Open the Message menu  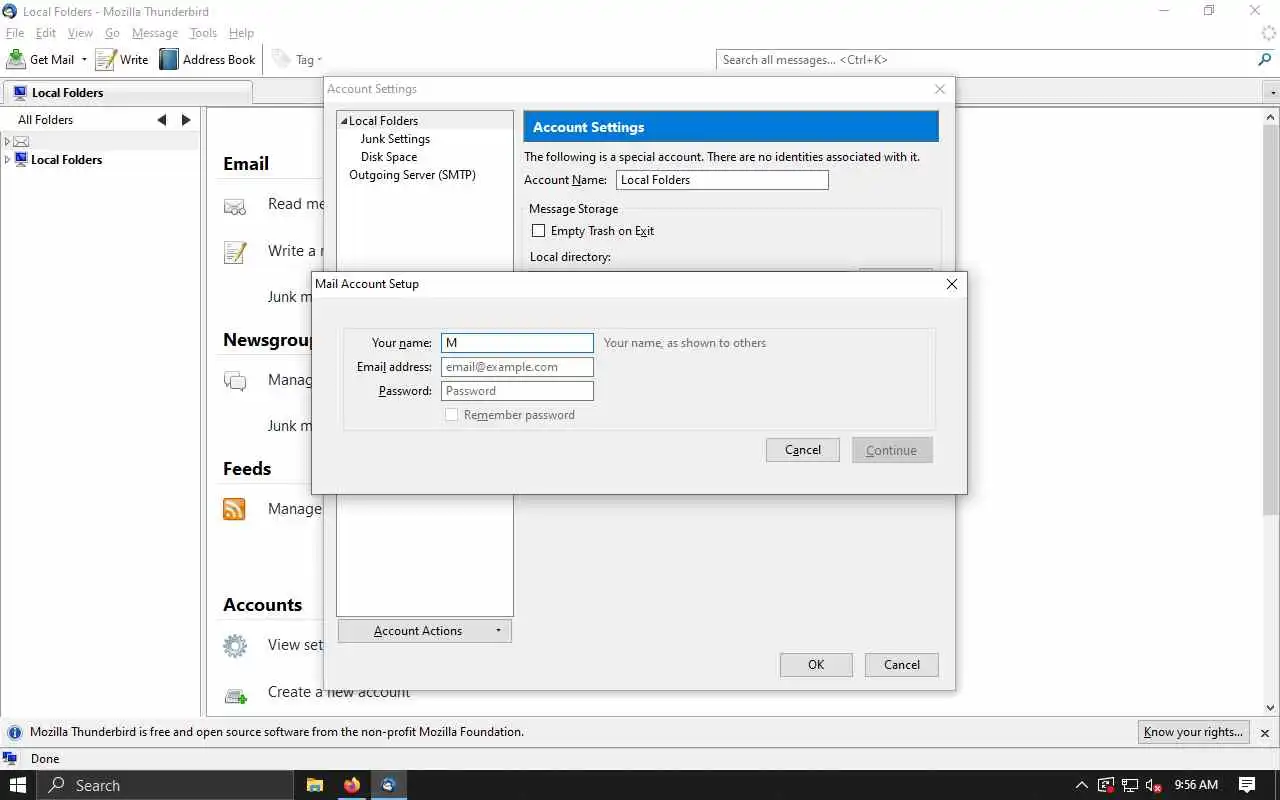(155, 33)
